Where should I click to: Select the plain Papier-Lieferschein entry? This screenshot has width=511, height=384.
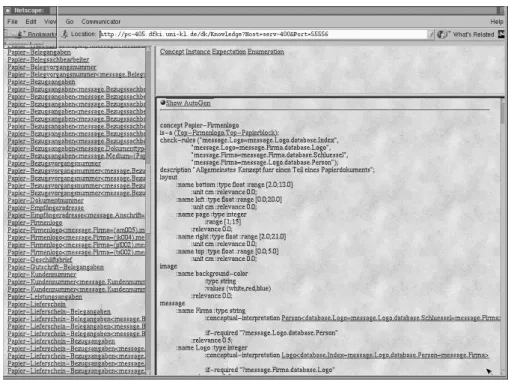[x=37, y=304]
